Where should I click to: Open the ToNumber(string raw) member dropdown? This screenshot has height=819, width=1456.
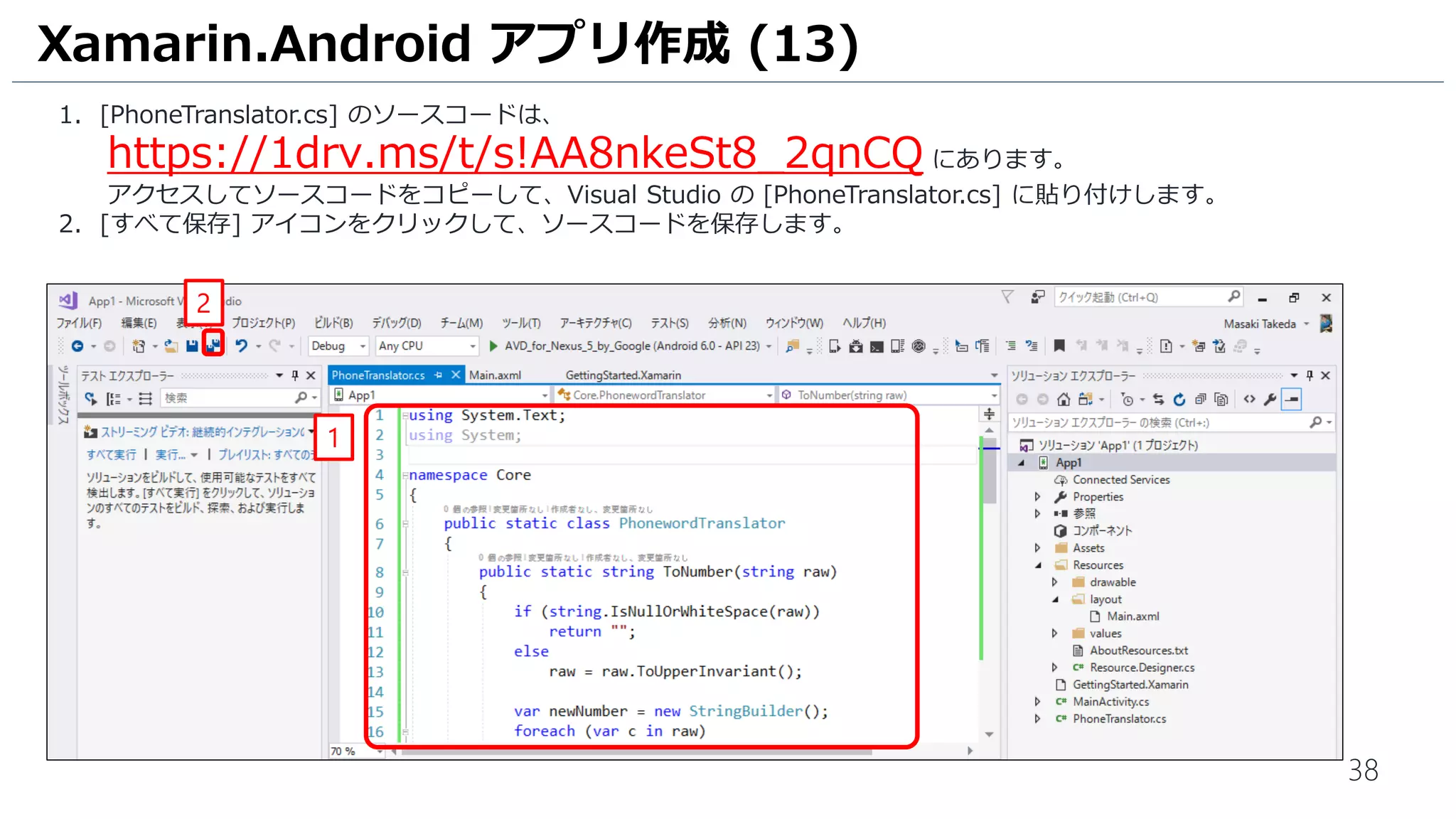pyautogui.click(x=889, y=395)
